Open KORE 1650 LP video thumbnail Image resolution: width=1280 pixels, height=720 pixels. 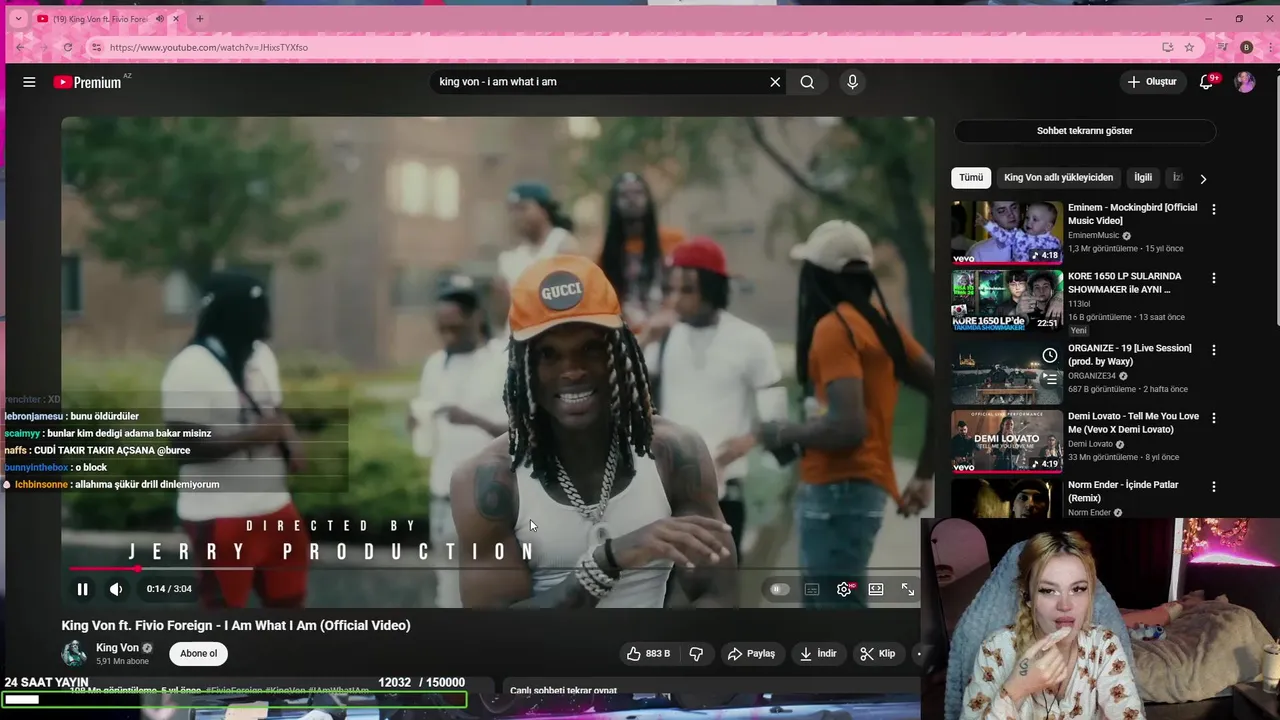tap(1007, 301)
